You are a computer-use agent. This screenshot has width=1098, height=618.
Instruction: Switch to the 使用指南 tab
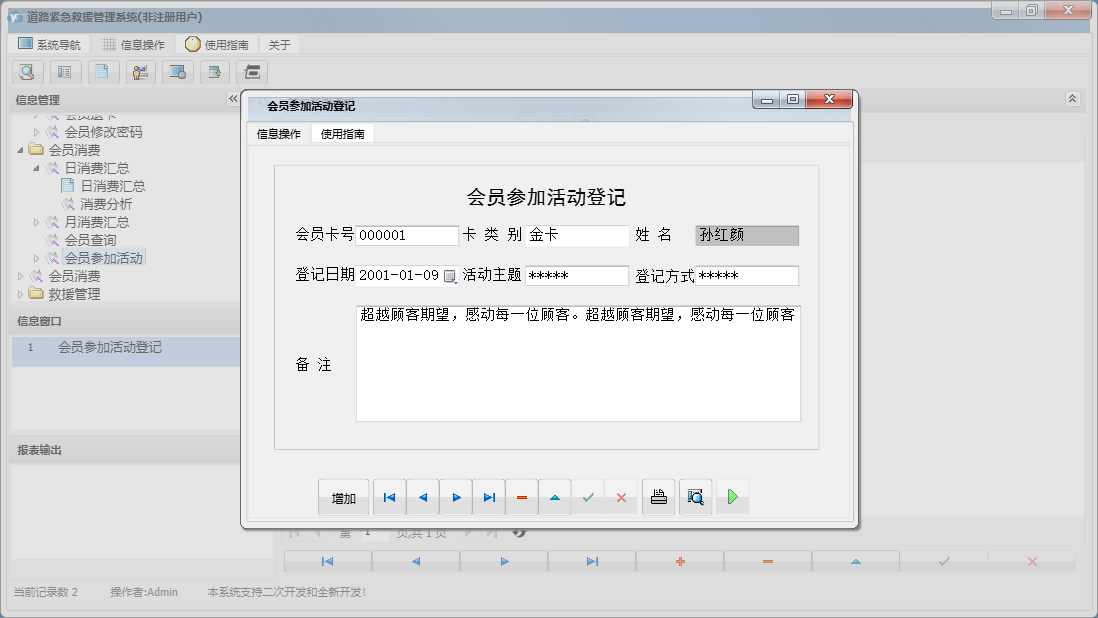click(344, 132)
